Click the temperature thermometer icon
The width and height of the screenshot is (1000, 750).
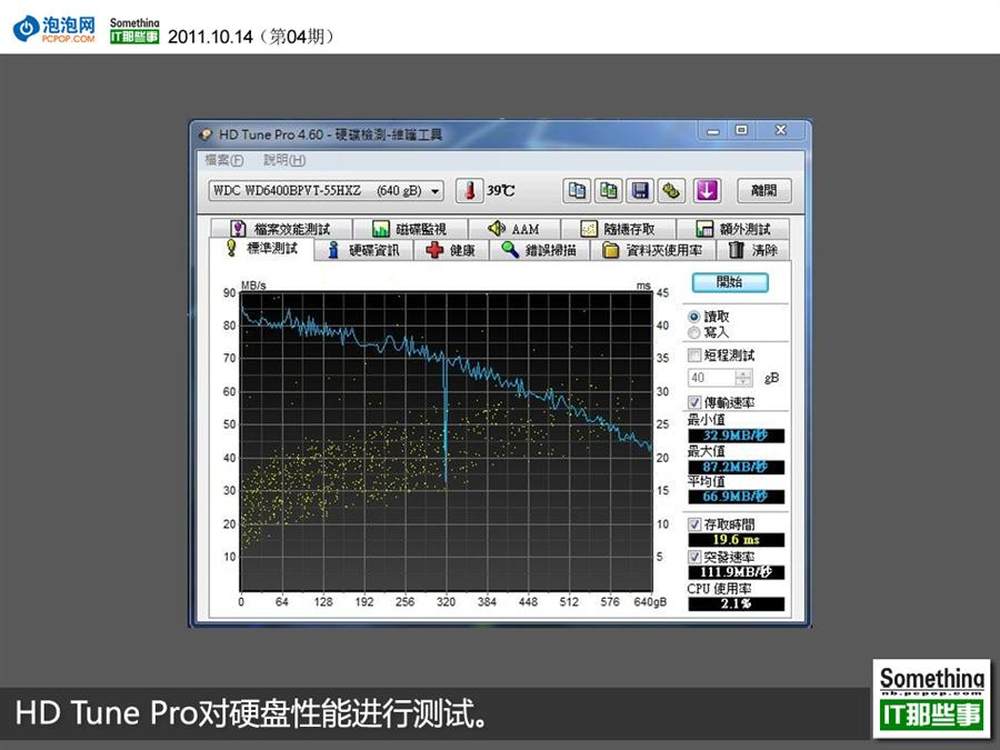click(469, 191)
